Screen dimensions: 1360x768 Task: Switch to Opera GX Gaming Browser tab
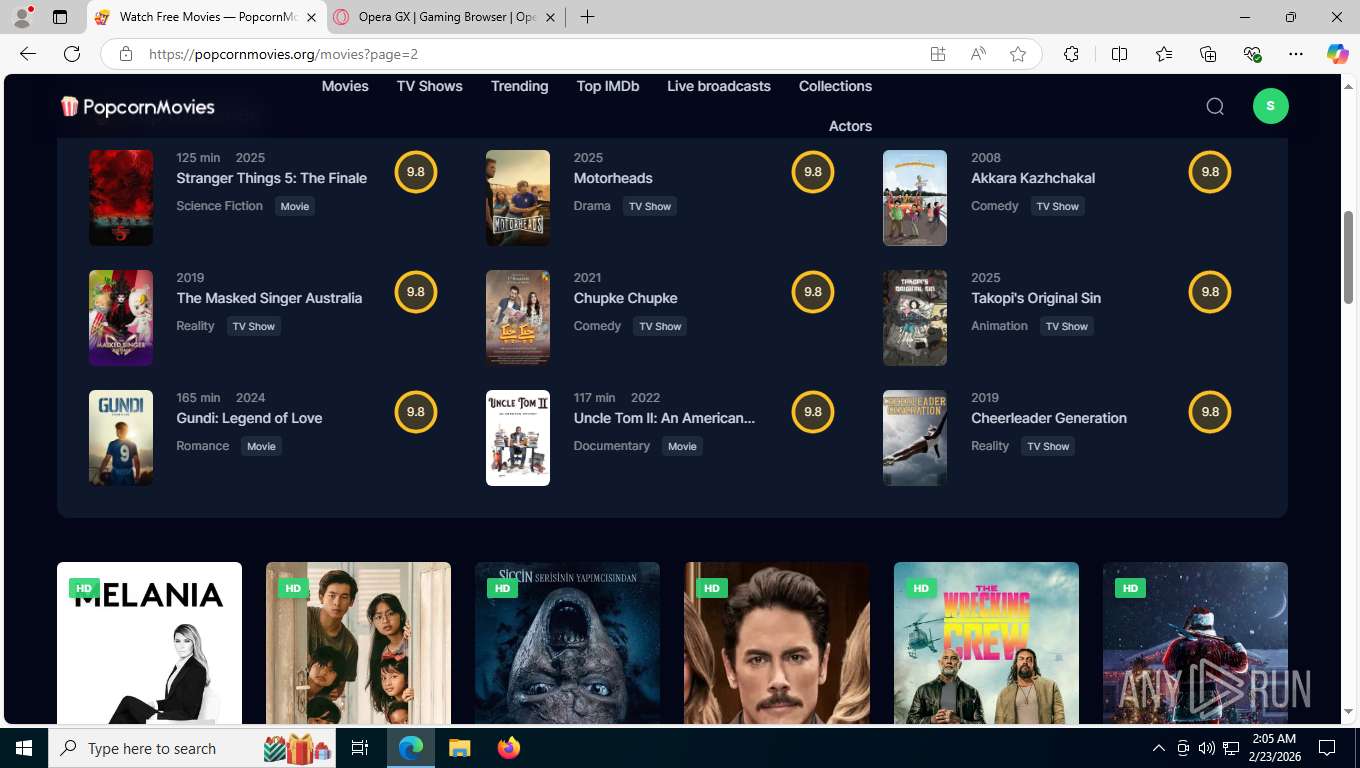(x=446, y=17)
